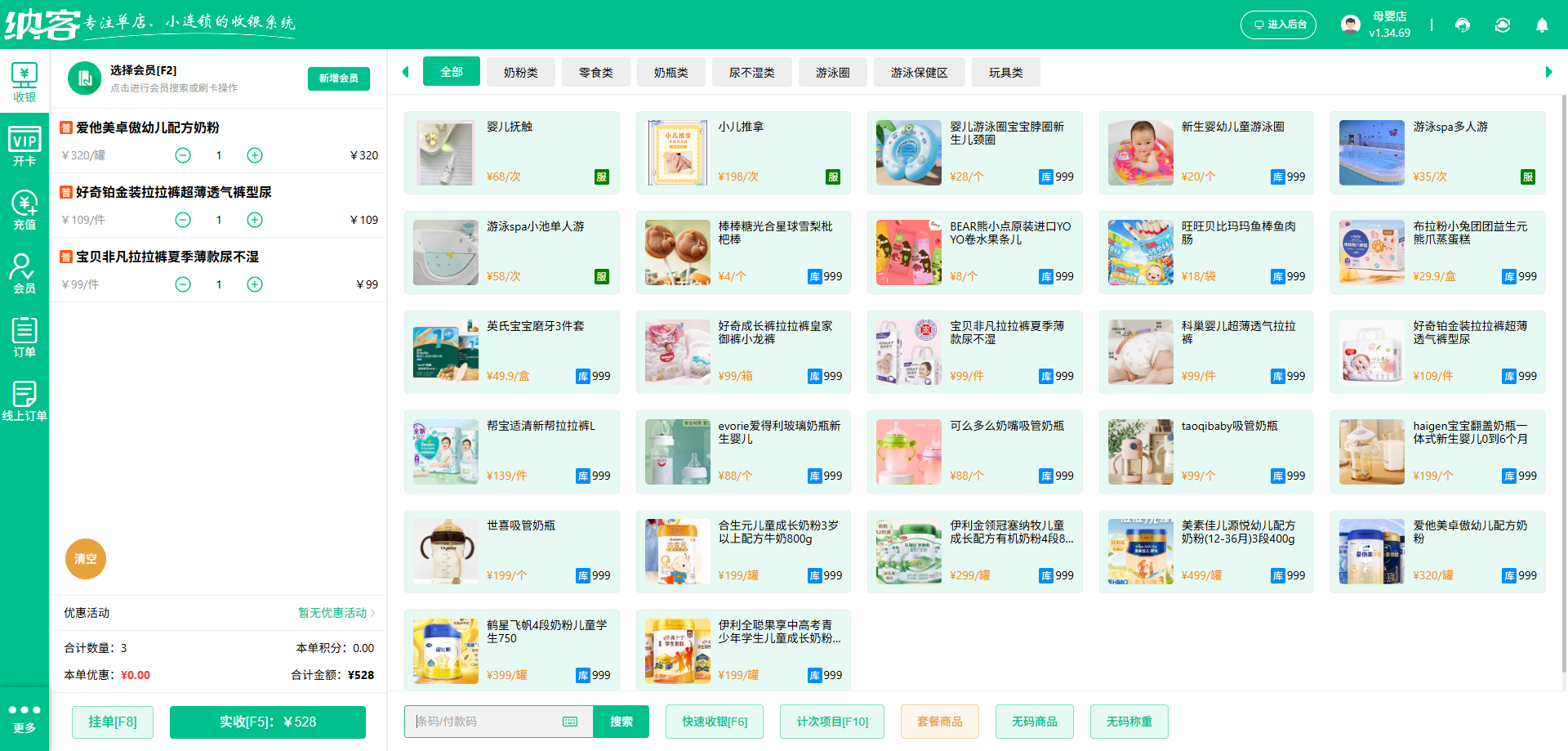Click the sync refresh icon in header
1568x751 pixels.
point(1503,25)
